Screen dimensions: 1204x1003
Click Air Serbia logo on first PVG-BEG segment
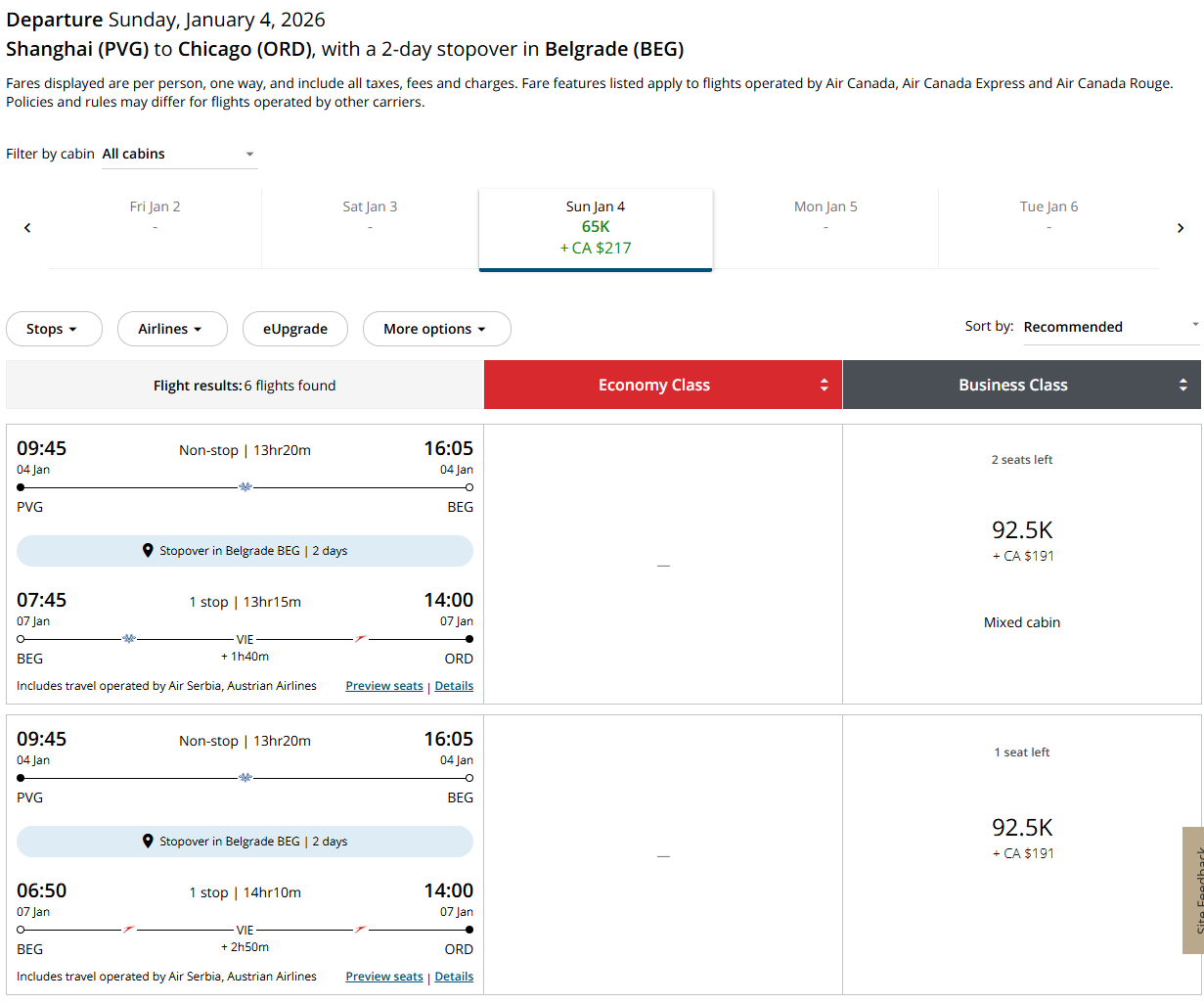[x=245, y=487]
